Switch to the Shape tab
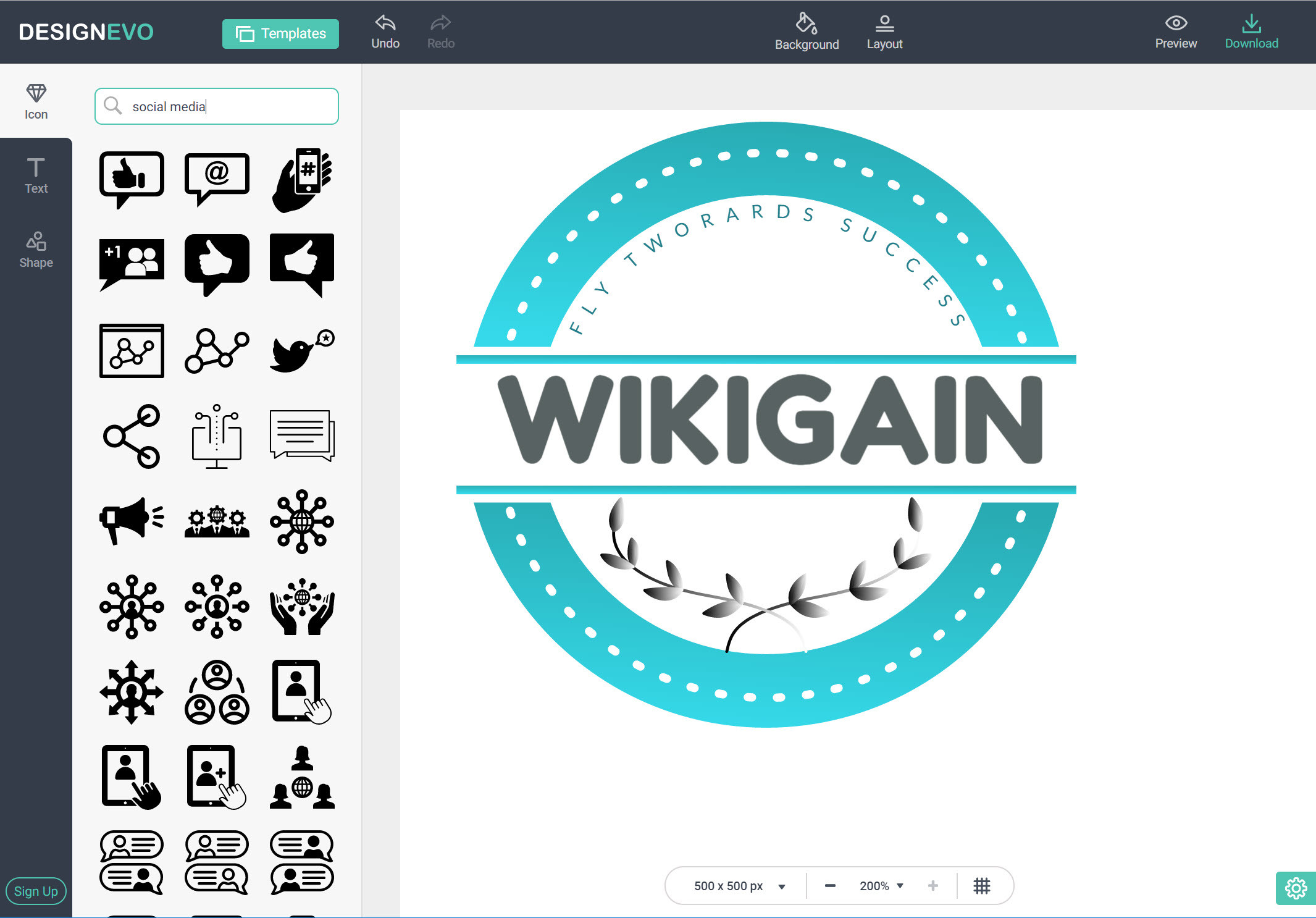The height and width of the screenshot is (918, 1316). [x=36, y=250]
